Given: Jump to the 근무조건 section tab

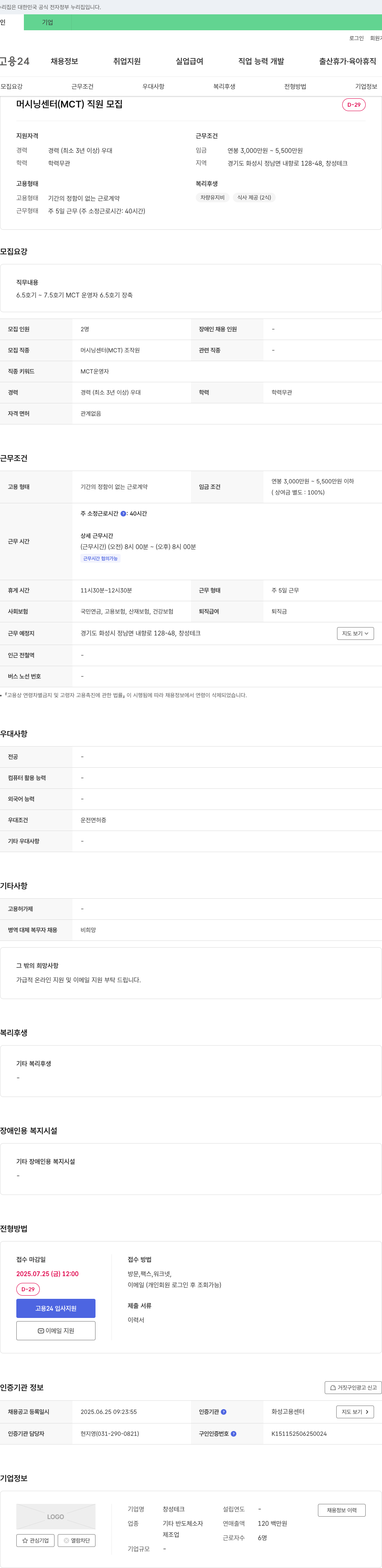Looking at the screenshot, I should click(x=82, y=86).
